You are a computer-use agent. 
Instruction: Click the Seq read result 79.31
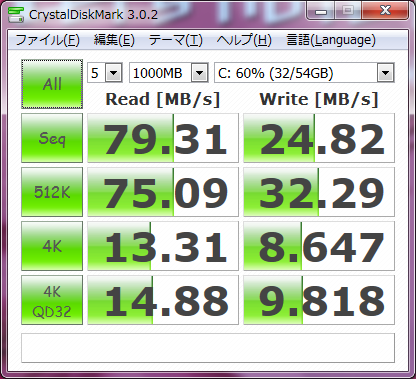[x=163, y=138]
